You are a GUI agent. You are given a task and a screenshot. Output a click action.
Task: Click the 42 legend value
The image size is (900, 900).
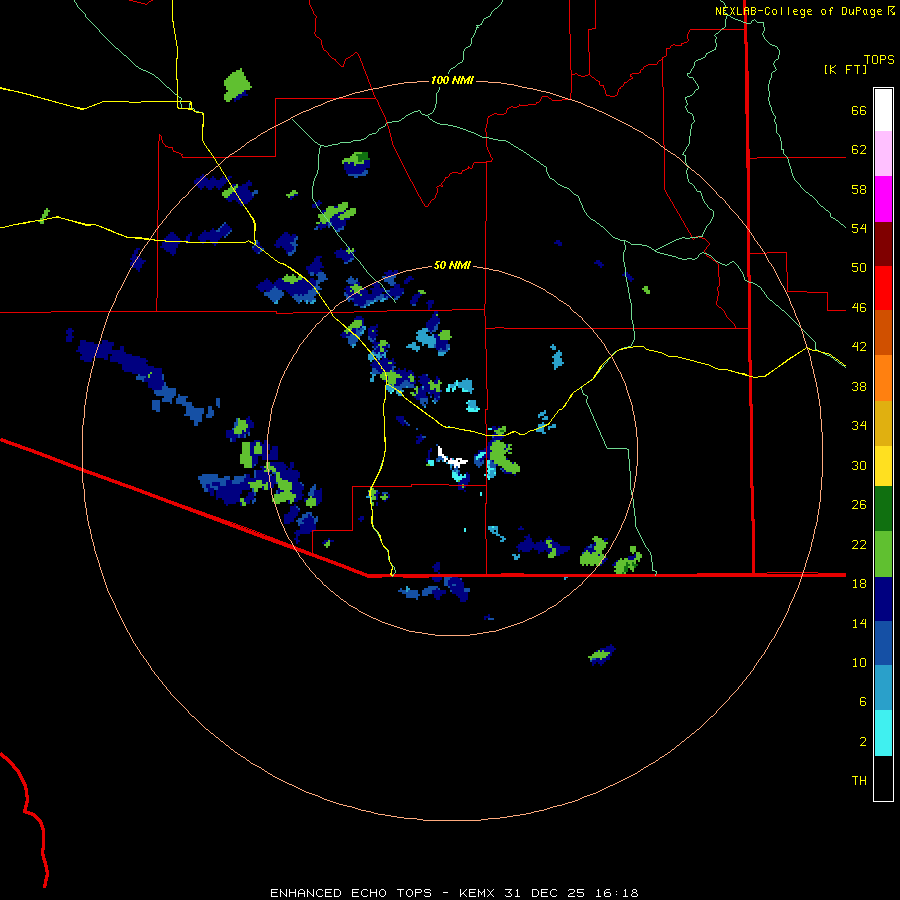[859, 347]
